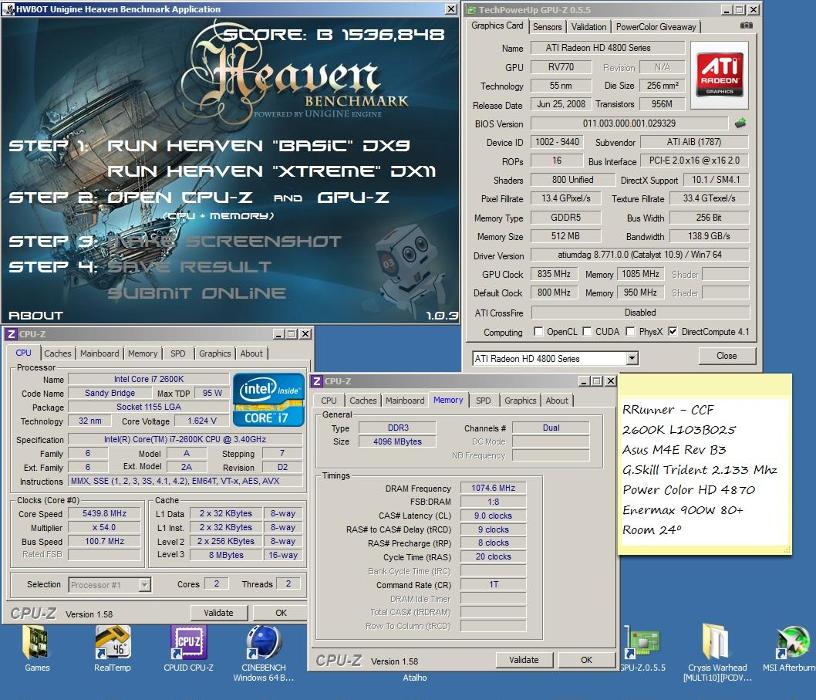Viewport: 816px width, 700px height.
Task: Toggle the OpenCL checkbox in GPU-Z
Action: click(x=539, y=331)
